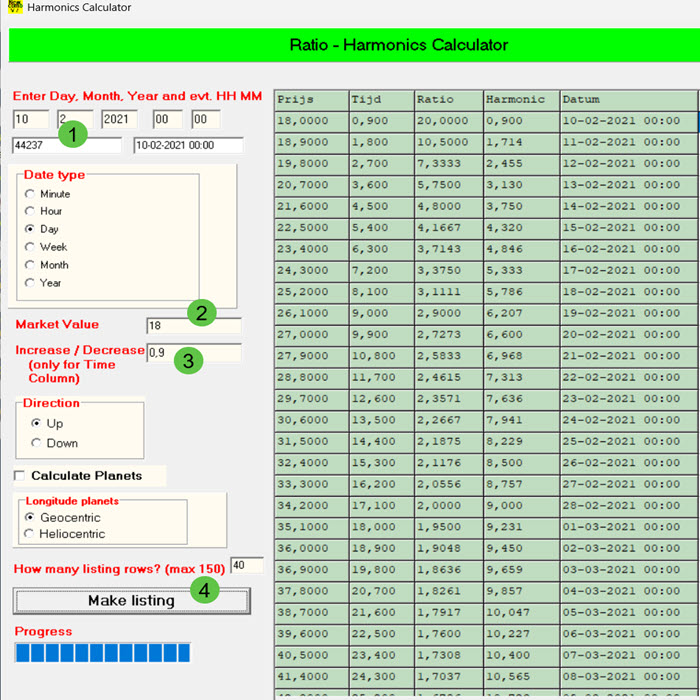Select Harmonic cell 9,000

521,506
